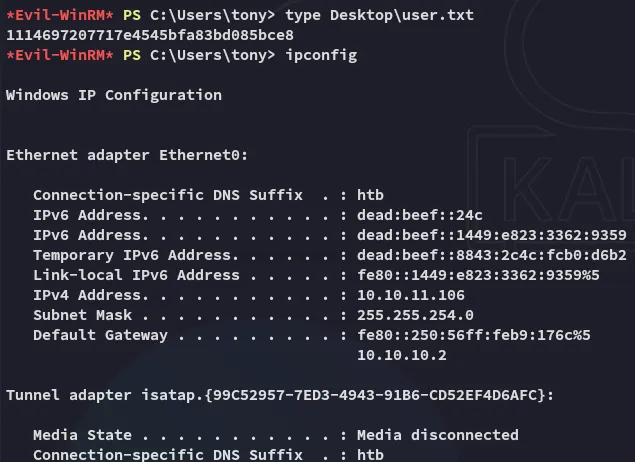Click the second *Evil-WinRM* prompt label
Viewport: 635px width, 462px height.
(x=59, y=55)
